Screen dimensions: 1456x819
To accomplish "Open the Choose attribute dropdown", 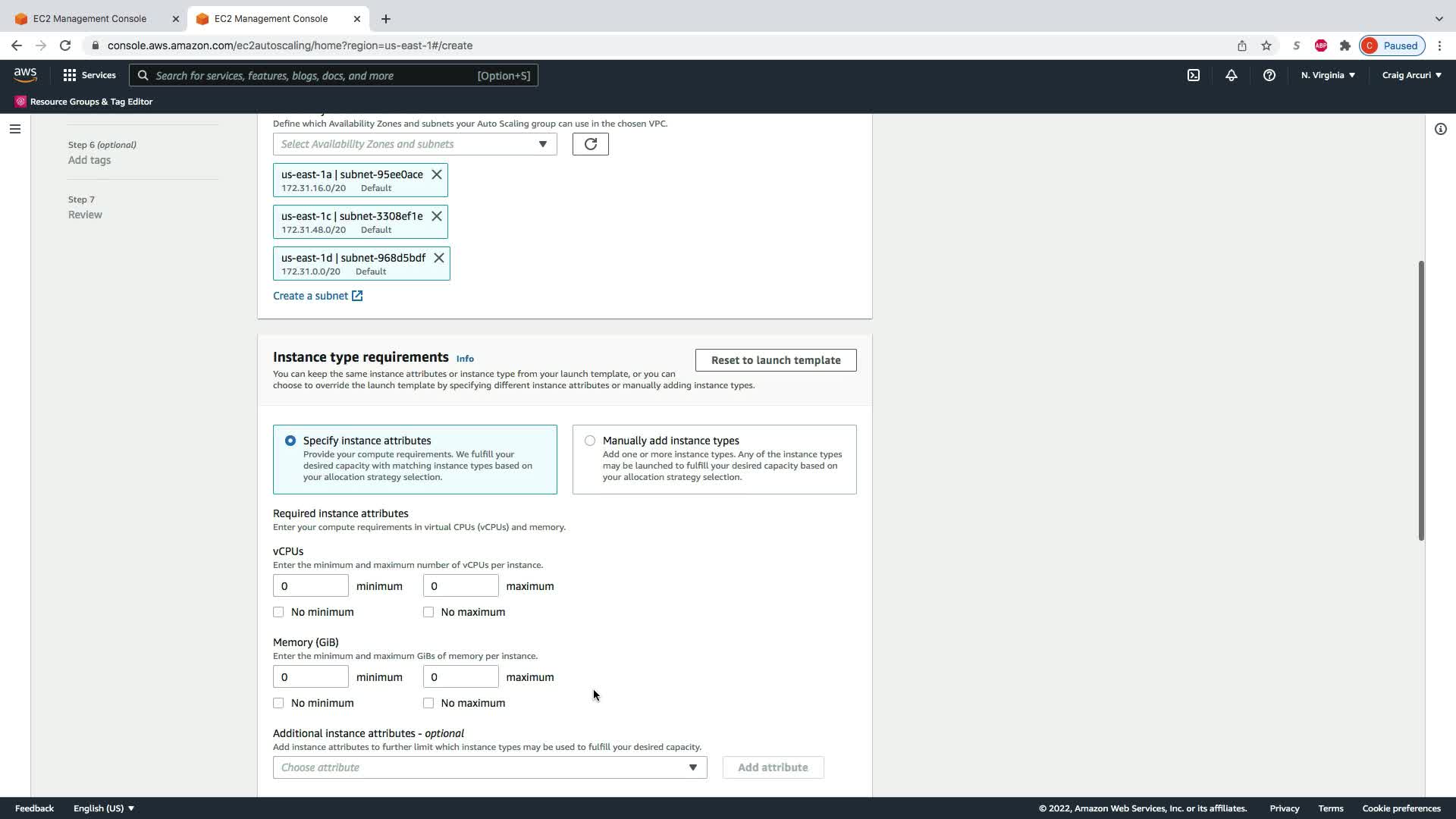I will click(x=490, y=767).
